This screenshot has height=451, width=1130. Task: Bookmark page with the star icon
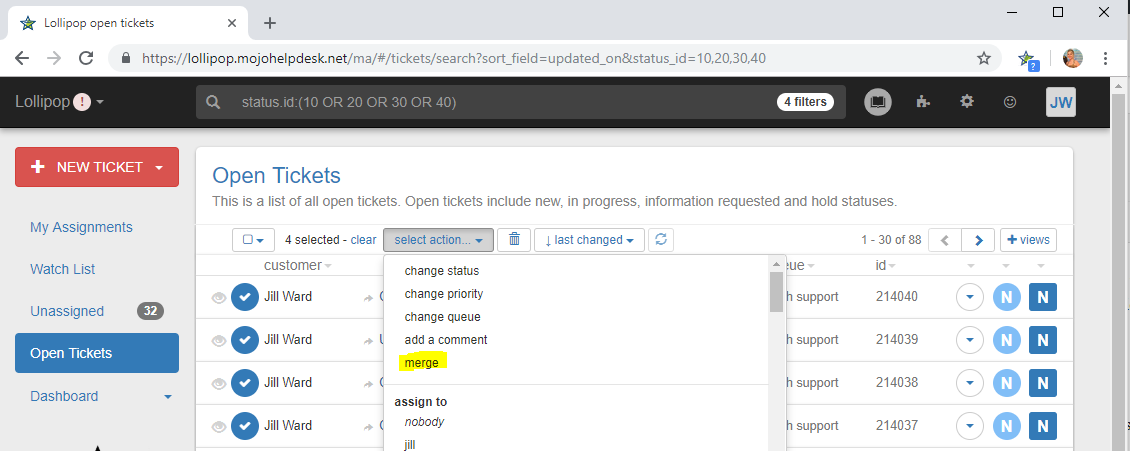[x=984, y=58]
